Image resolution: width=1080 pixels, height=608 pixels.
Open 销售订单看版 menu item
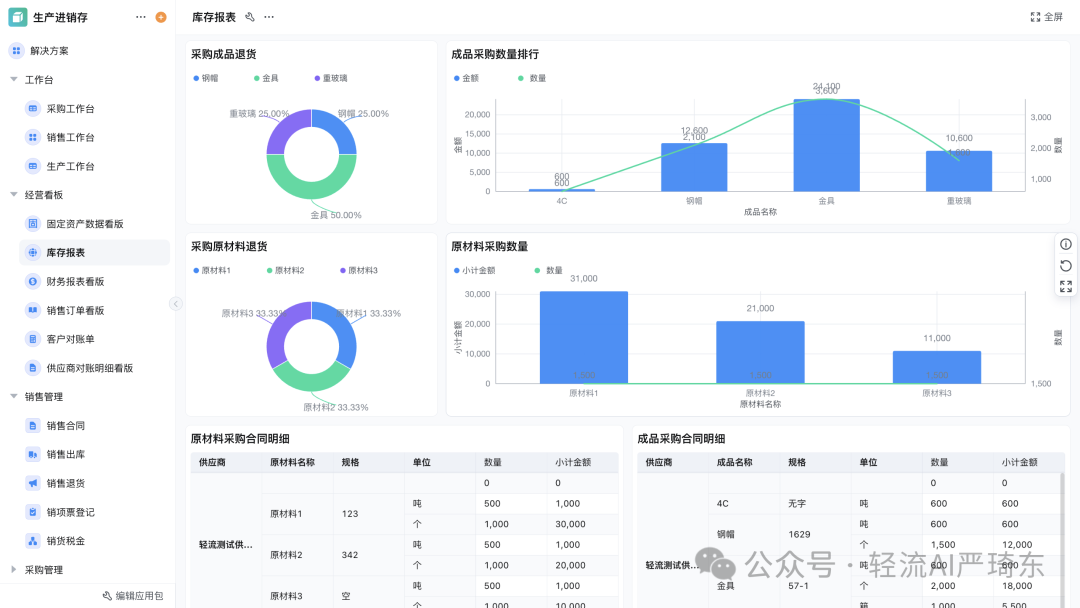[x=75, y=311]
